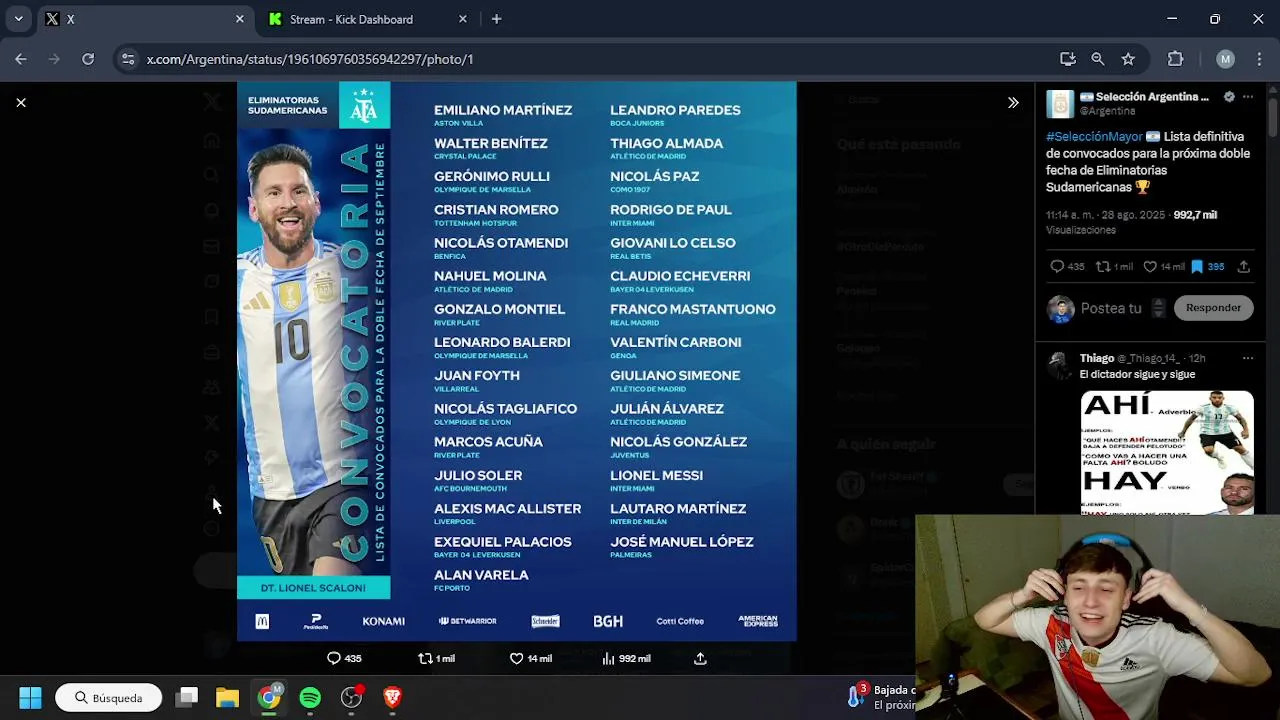Screen dimensions: 1280x720
Task: Open the more options menu on Selección Argentina tweet
Action: 1248,97
